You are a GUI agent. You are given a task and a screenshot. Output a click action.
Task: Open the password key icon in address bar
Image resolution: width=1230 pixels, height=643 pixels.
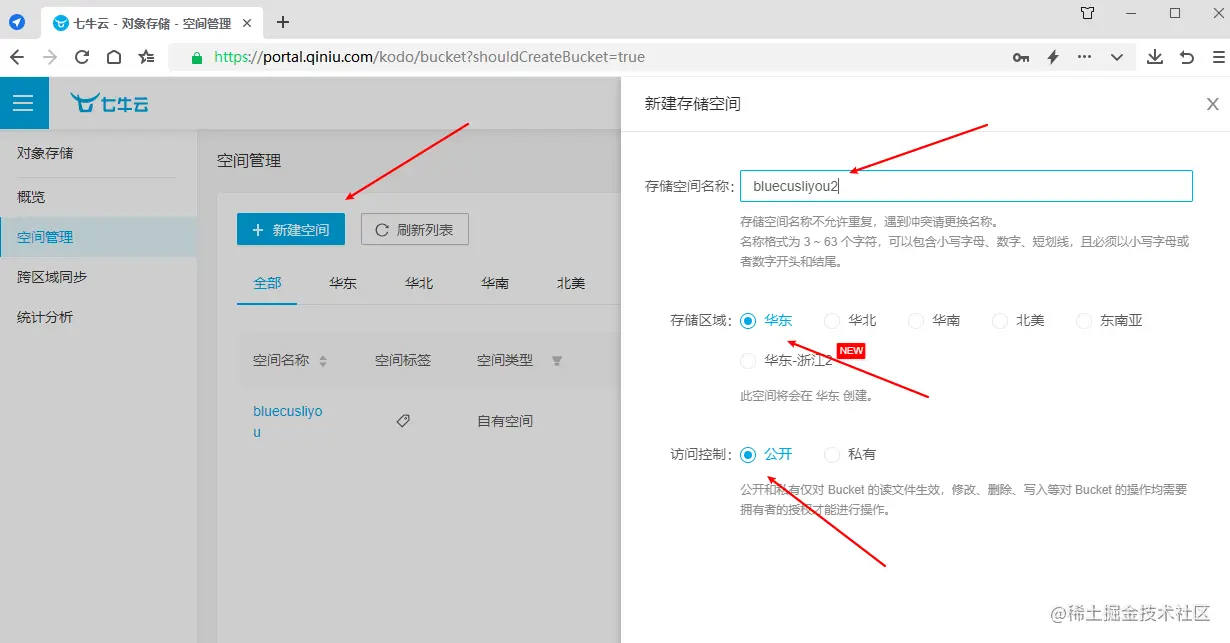[x=1021, y=57]
